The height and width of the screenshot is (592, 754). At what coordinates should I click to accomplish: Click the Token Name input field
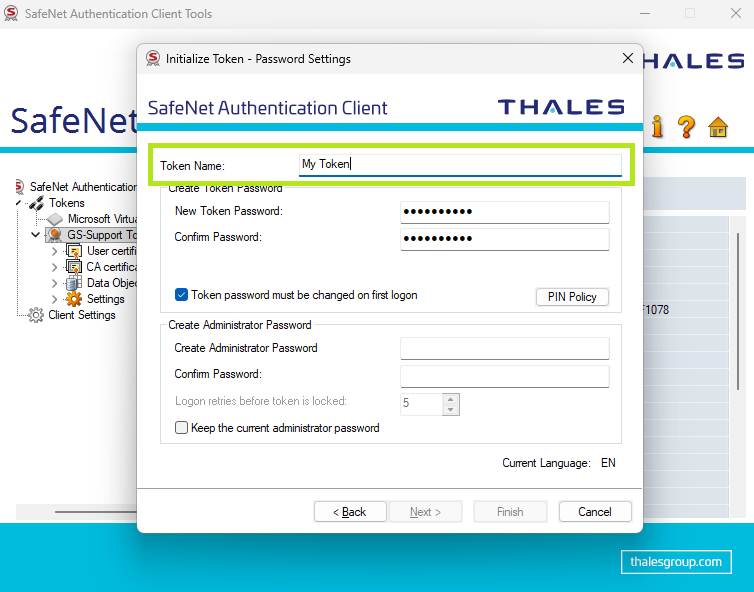tap(460, 164)
